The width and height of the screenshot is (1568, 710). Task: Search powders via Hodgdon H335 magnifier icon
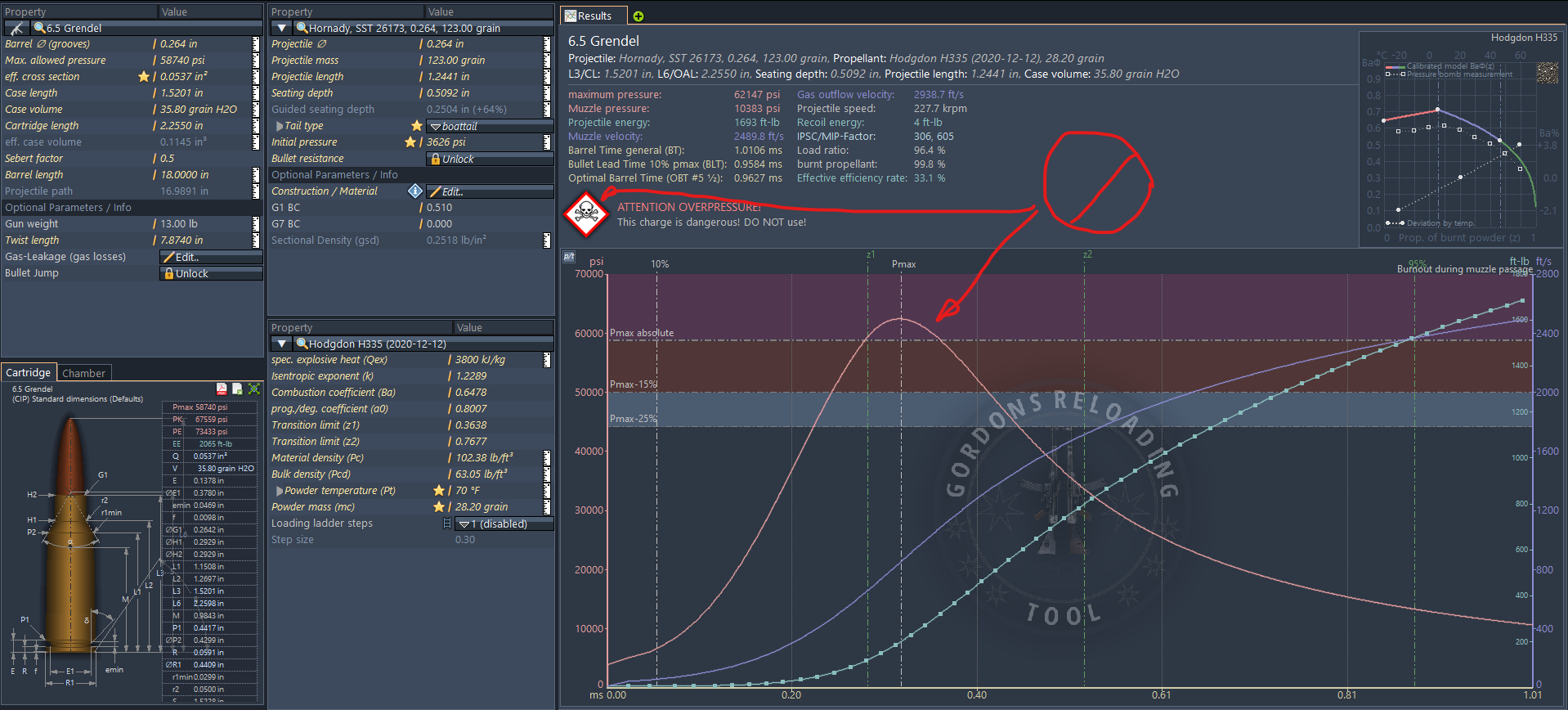coord(302,344)
